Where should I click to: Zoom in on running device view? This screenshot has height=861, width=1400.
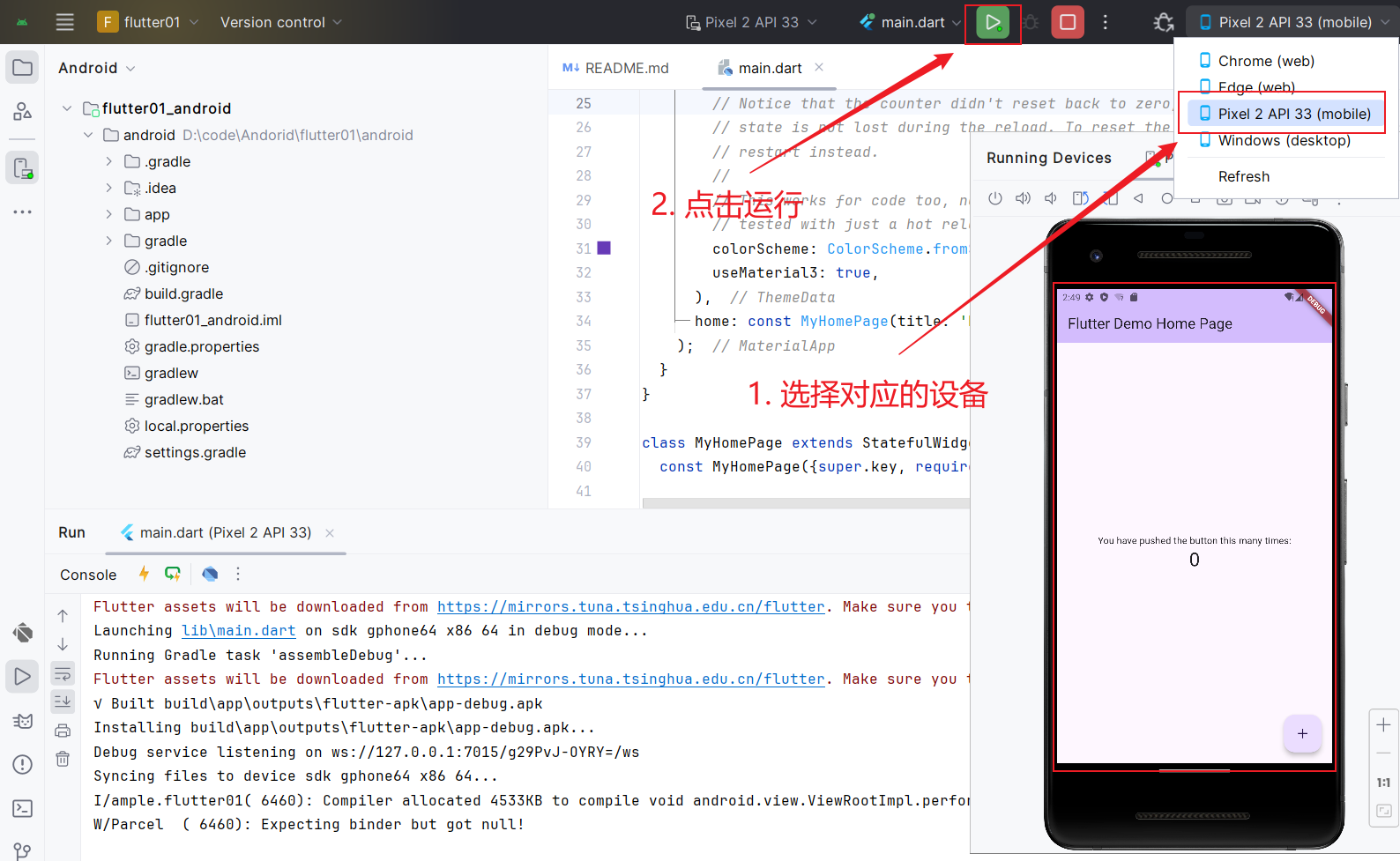click(1383, 724)
